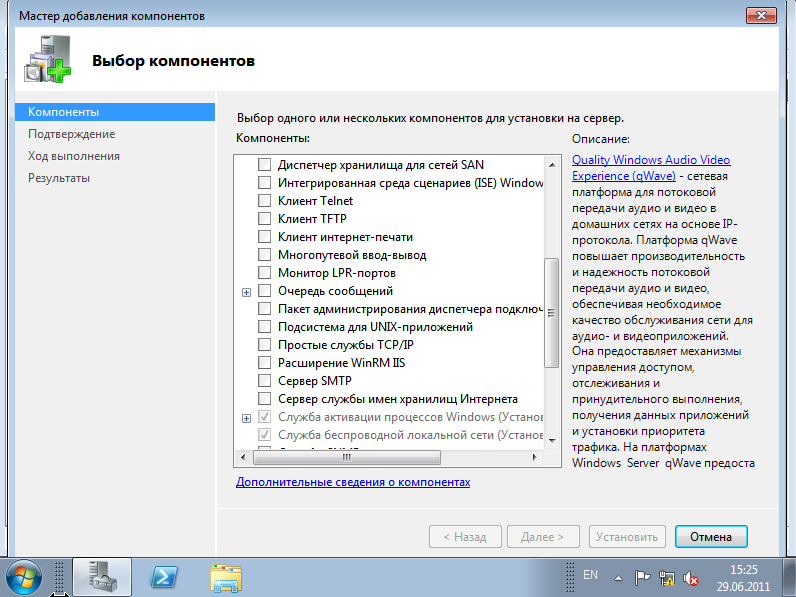Image resolution: width=796 pixels, height=597 pixels.
Task: Open the taskbar clock showing 15:25
Action: click(743, 578)
